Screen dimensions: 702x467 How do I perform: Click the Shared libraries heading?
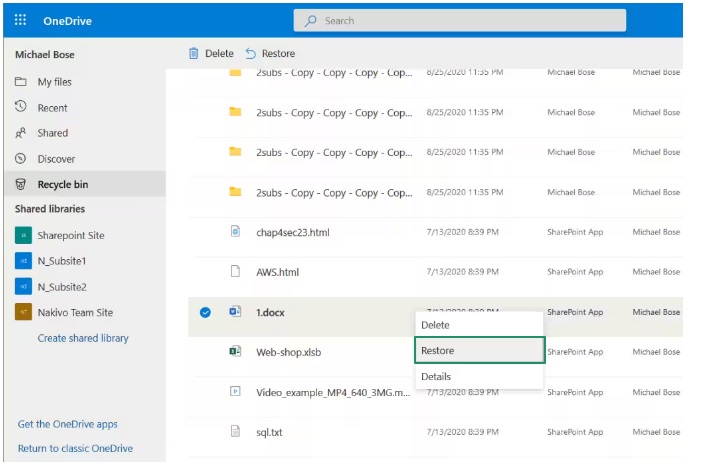[50, 209]
